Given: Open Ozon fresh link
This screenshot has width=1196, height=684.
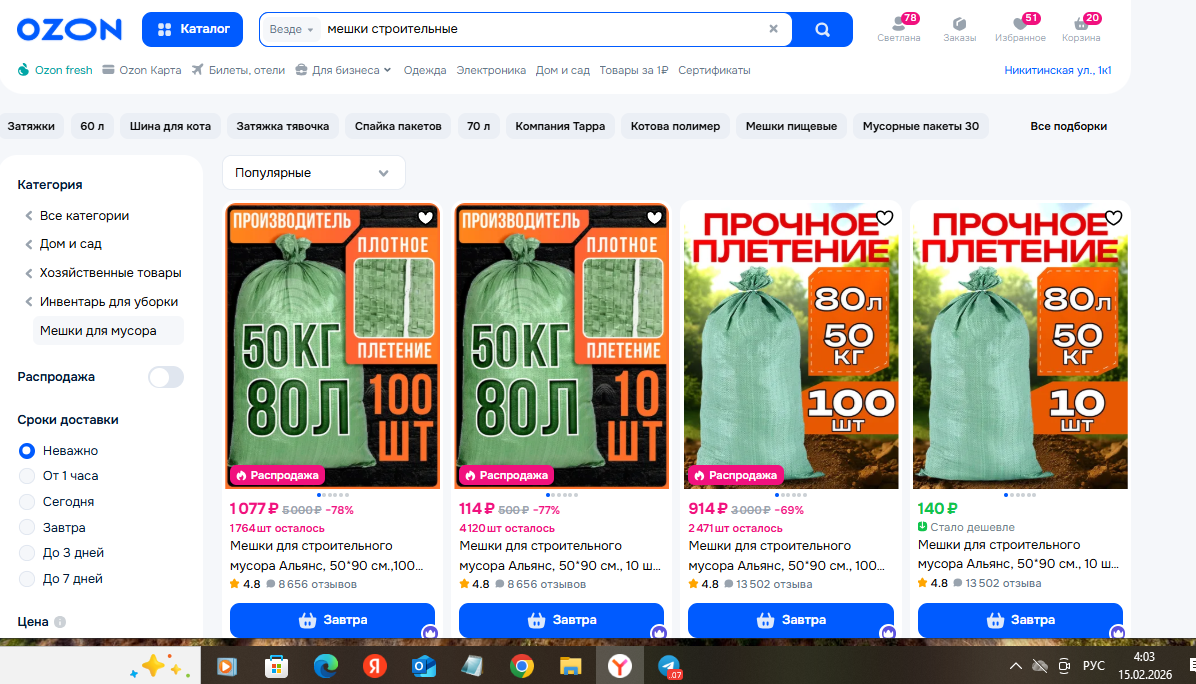Looking at the screenshot, I should click(x=55, y=70).
